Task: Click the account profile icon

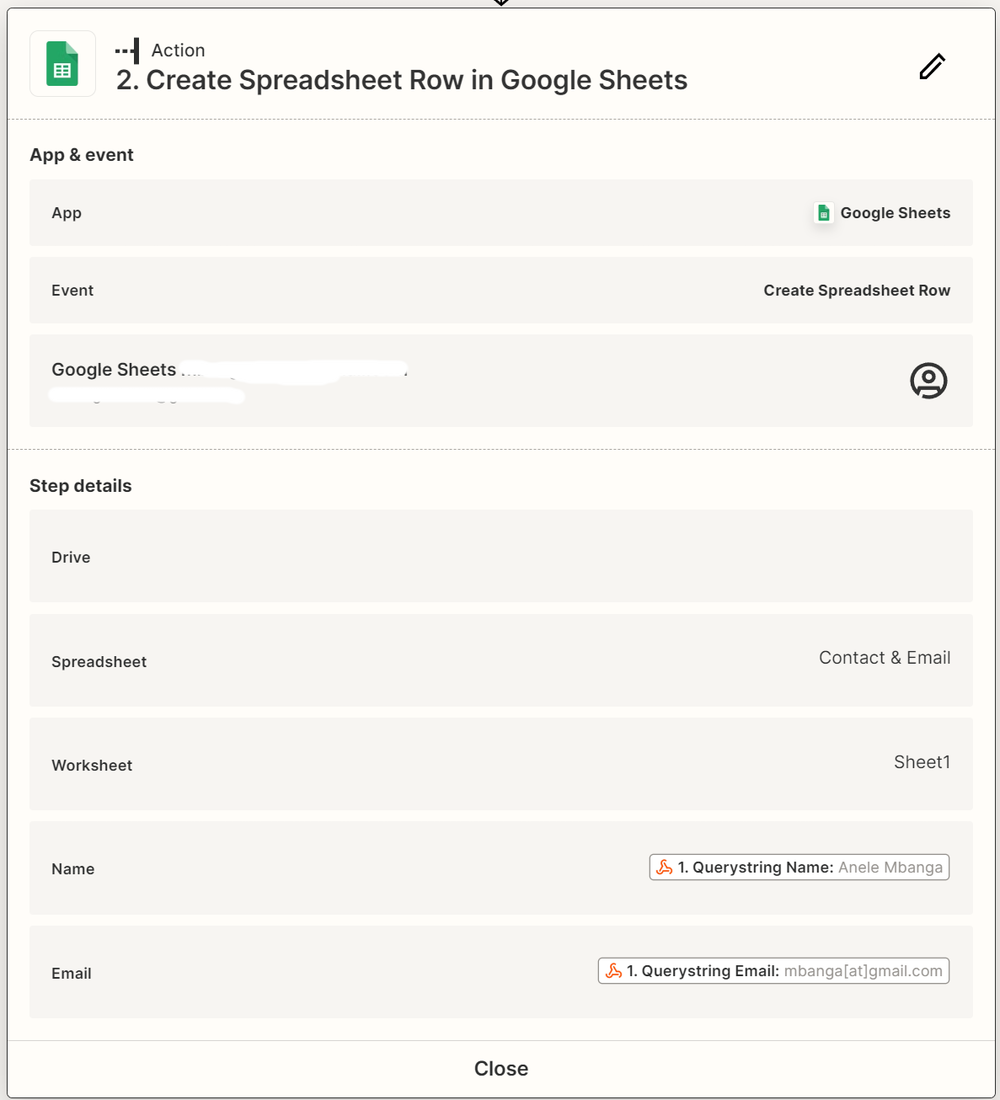Action: pos(928,381)
